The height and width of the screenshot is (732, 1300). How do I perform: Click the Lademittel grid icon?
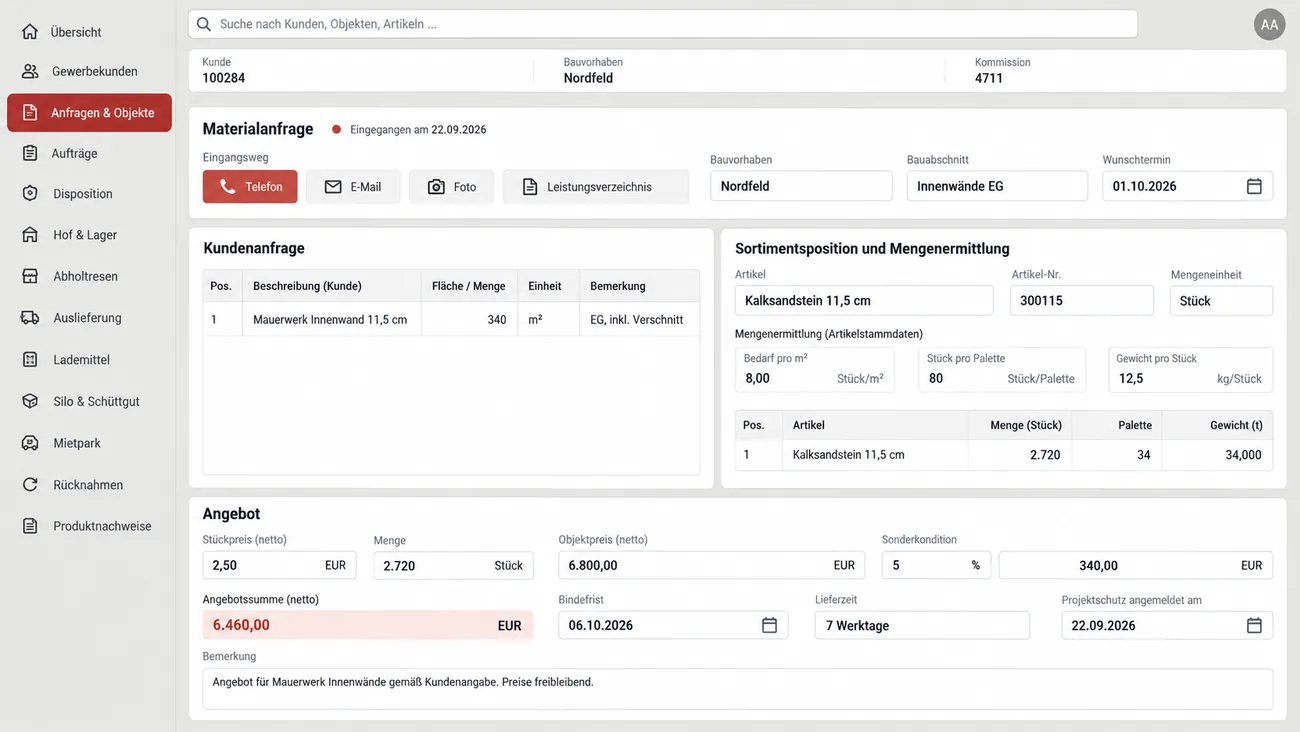(x=30, y=359)
